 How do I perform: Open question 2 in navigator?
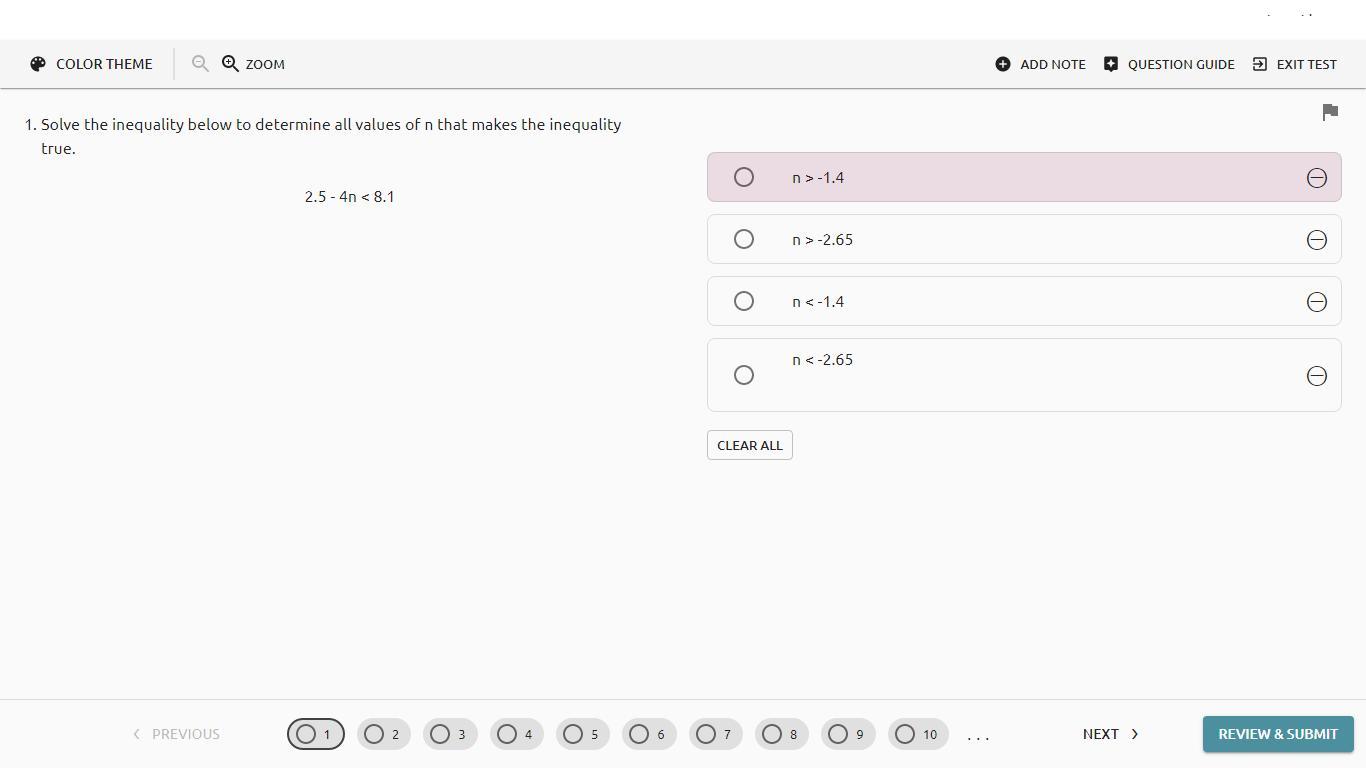383,734
